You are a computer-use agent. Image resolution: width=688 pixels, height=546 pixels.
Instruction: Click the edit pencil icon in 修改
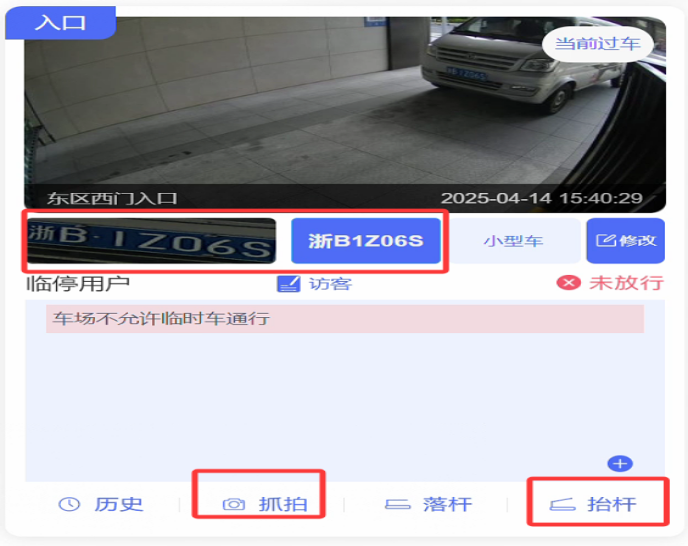tap(606, 241)
